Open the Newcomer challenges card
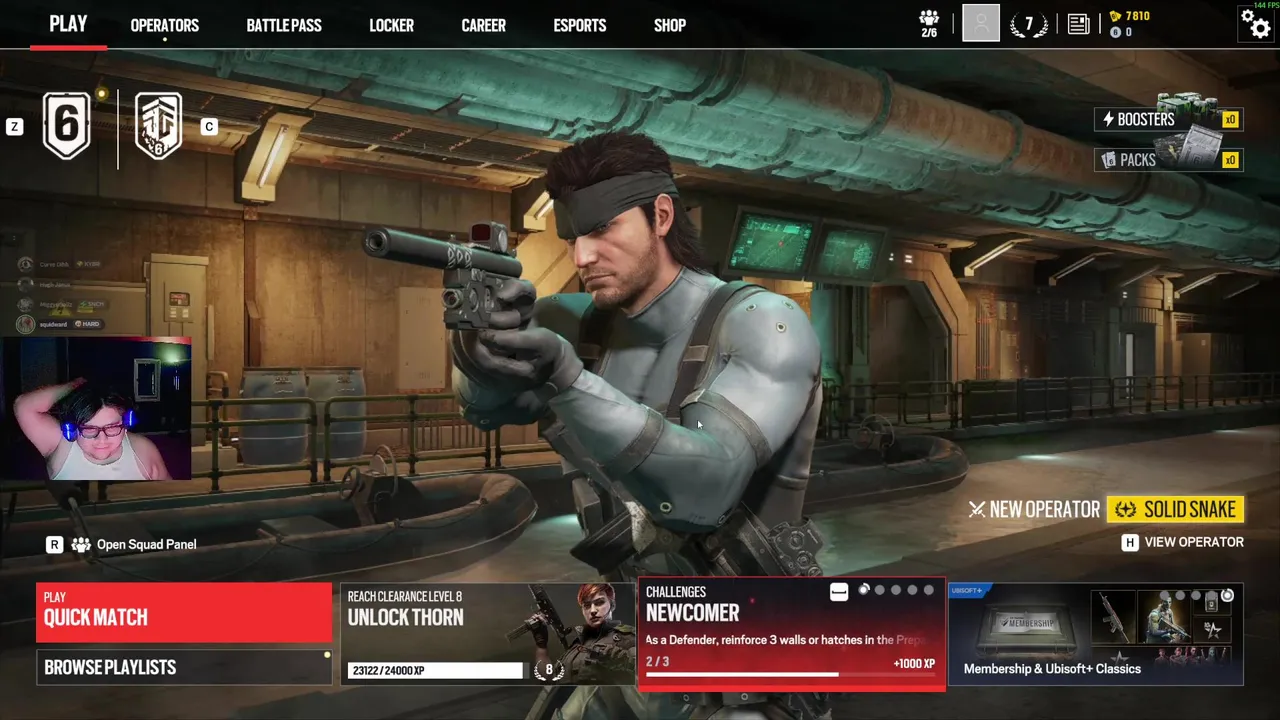This screenshot has height=720, width=1280. [792, 634]
